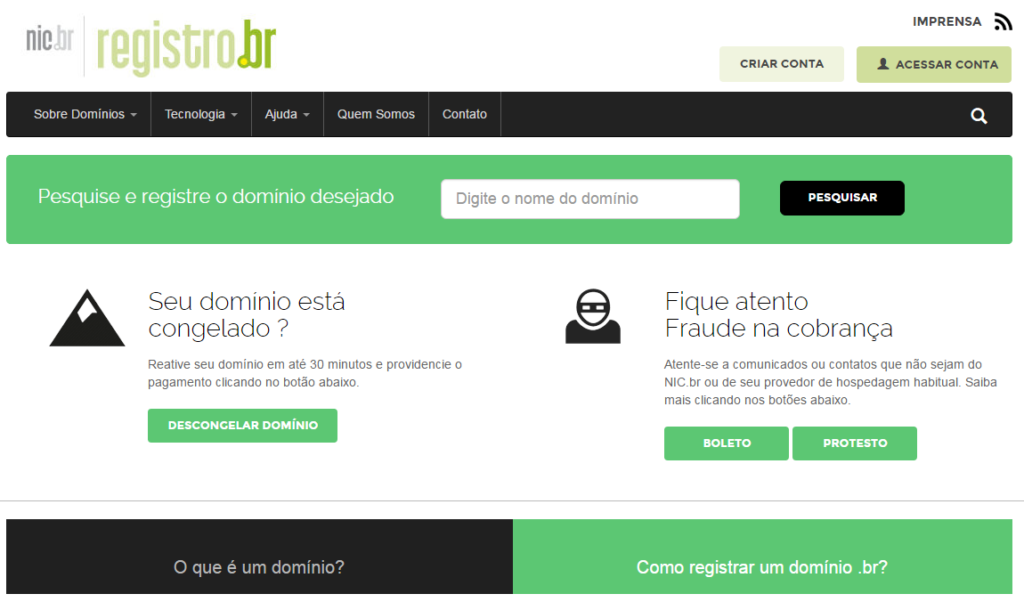
Task: Expand the Ajuda menu
Action: tap(287, 114)
